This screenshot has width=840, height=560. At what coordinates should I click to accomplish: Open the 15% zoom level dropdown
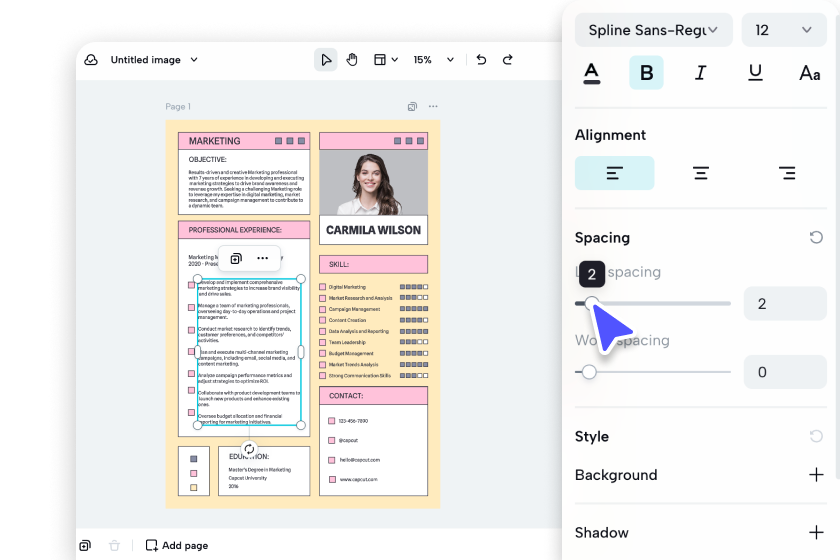pyautogui.click(x=433, y=59)
